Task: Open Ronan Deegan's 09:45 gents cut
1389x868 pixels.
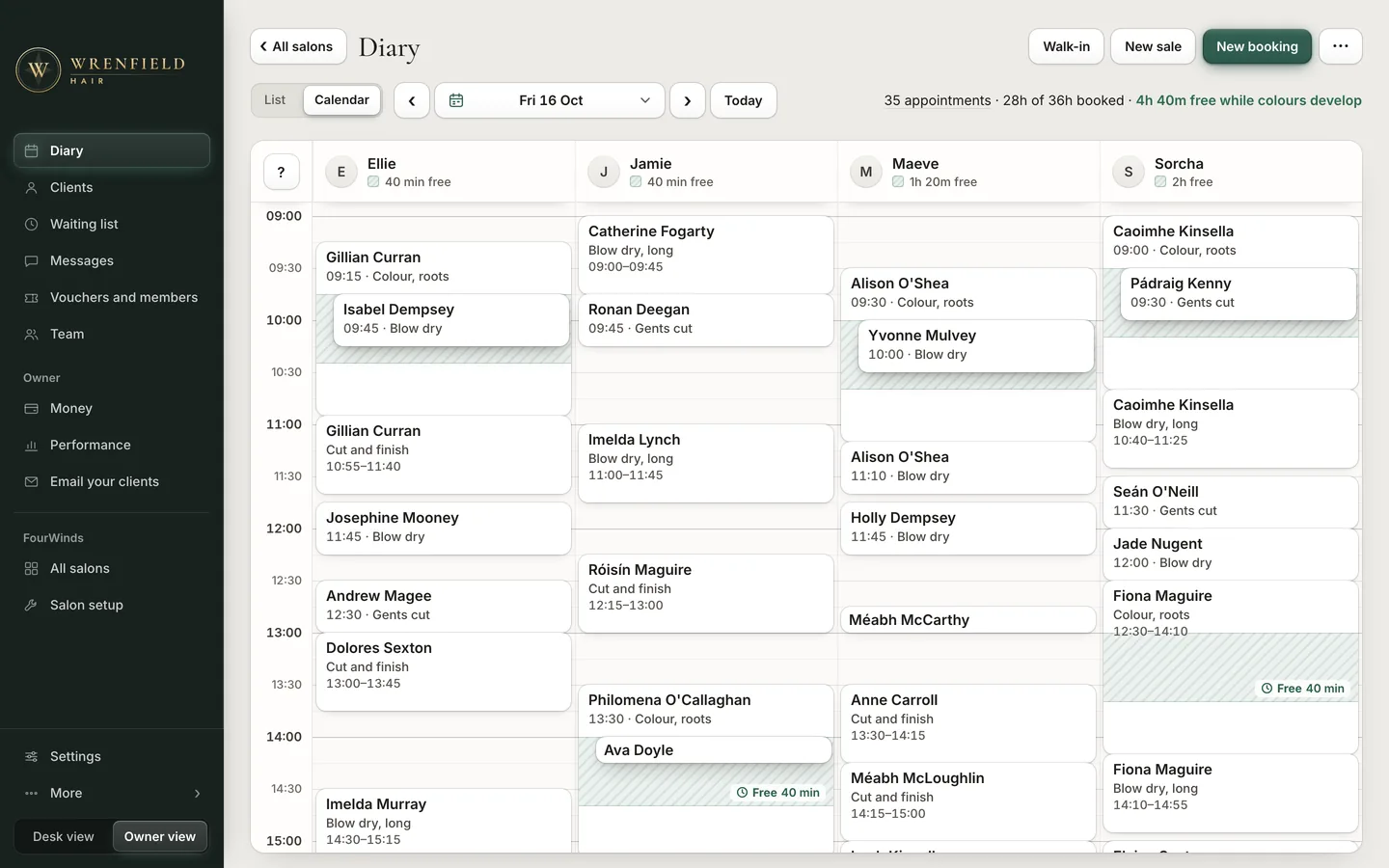Action: 706,319
